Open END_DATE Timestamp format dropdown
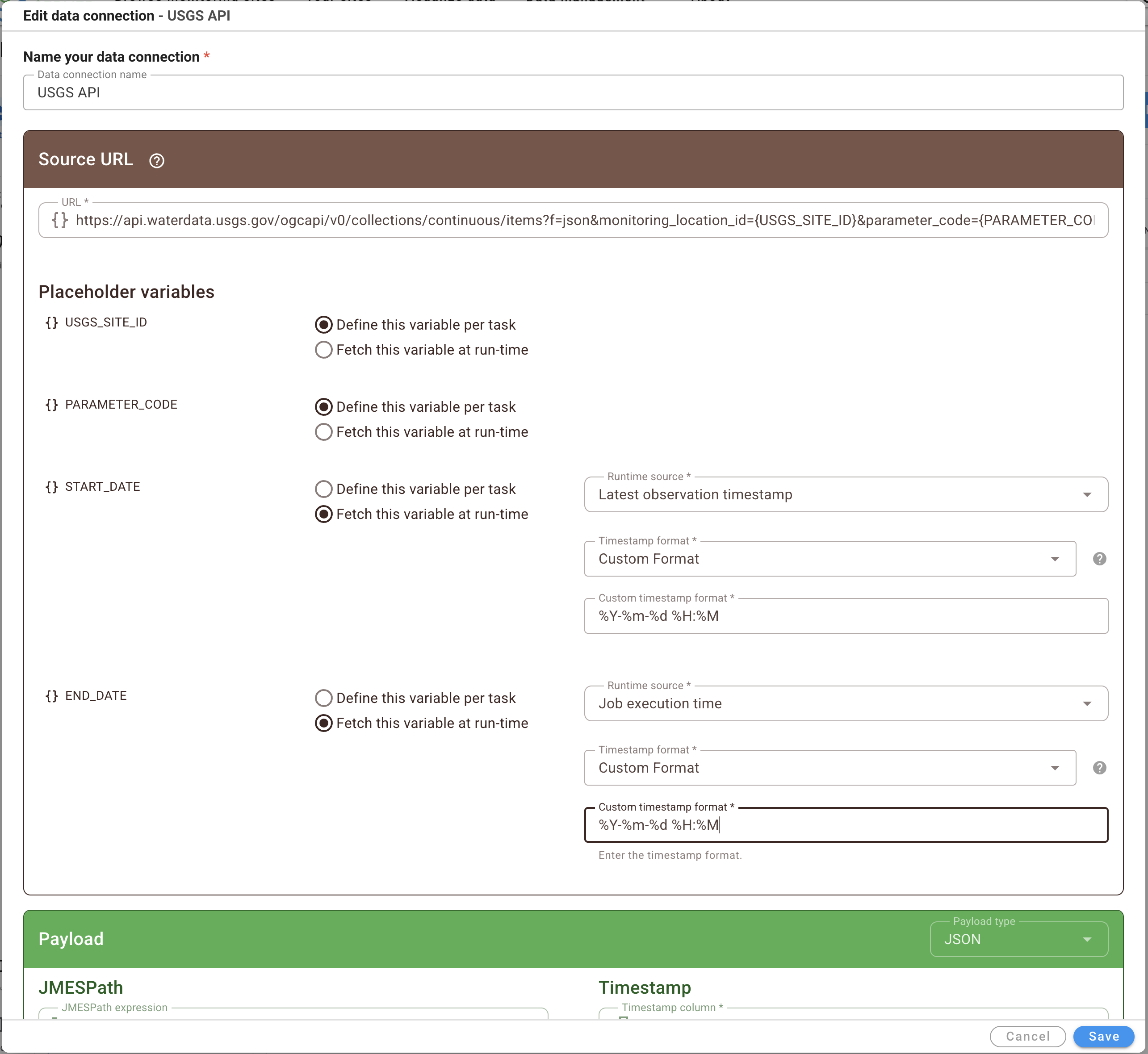The width and height of the screenshot is (1148, 1054). 830,768
